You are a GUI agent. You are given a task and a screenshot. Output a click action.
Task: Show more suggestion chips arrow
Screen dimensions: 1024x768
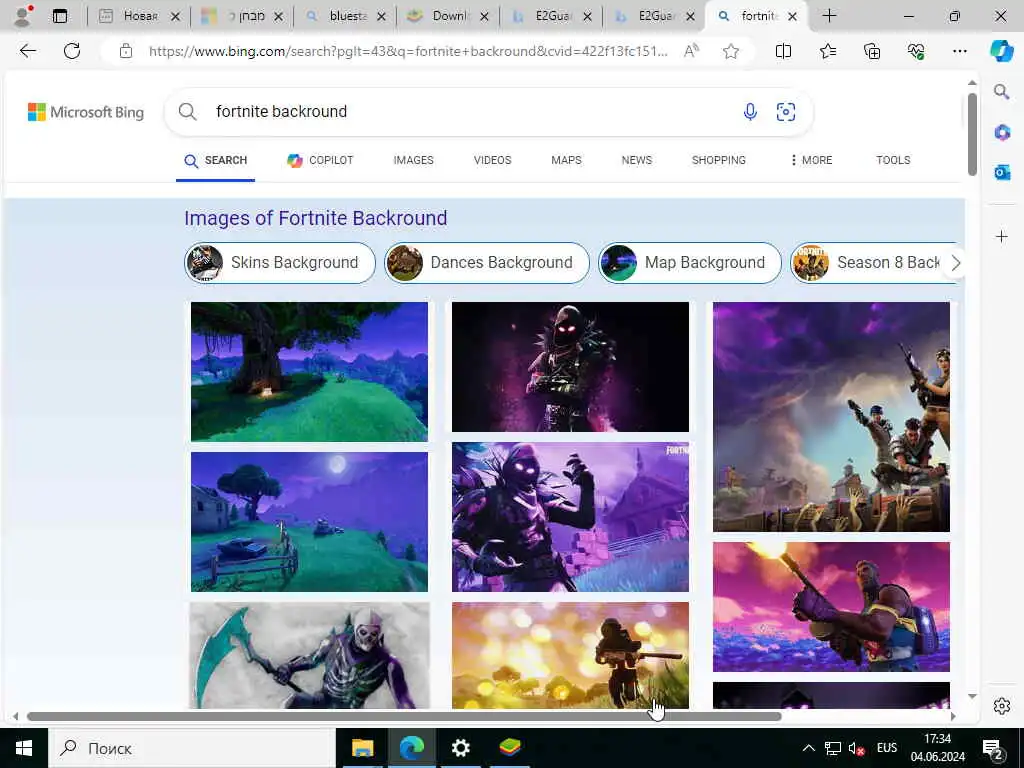[956, 263]
